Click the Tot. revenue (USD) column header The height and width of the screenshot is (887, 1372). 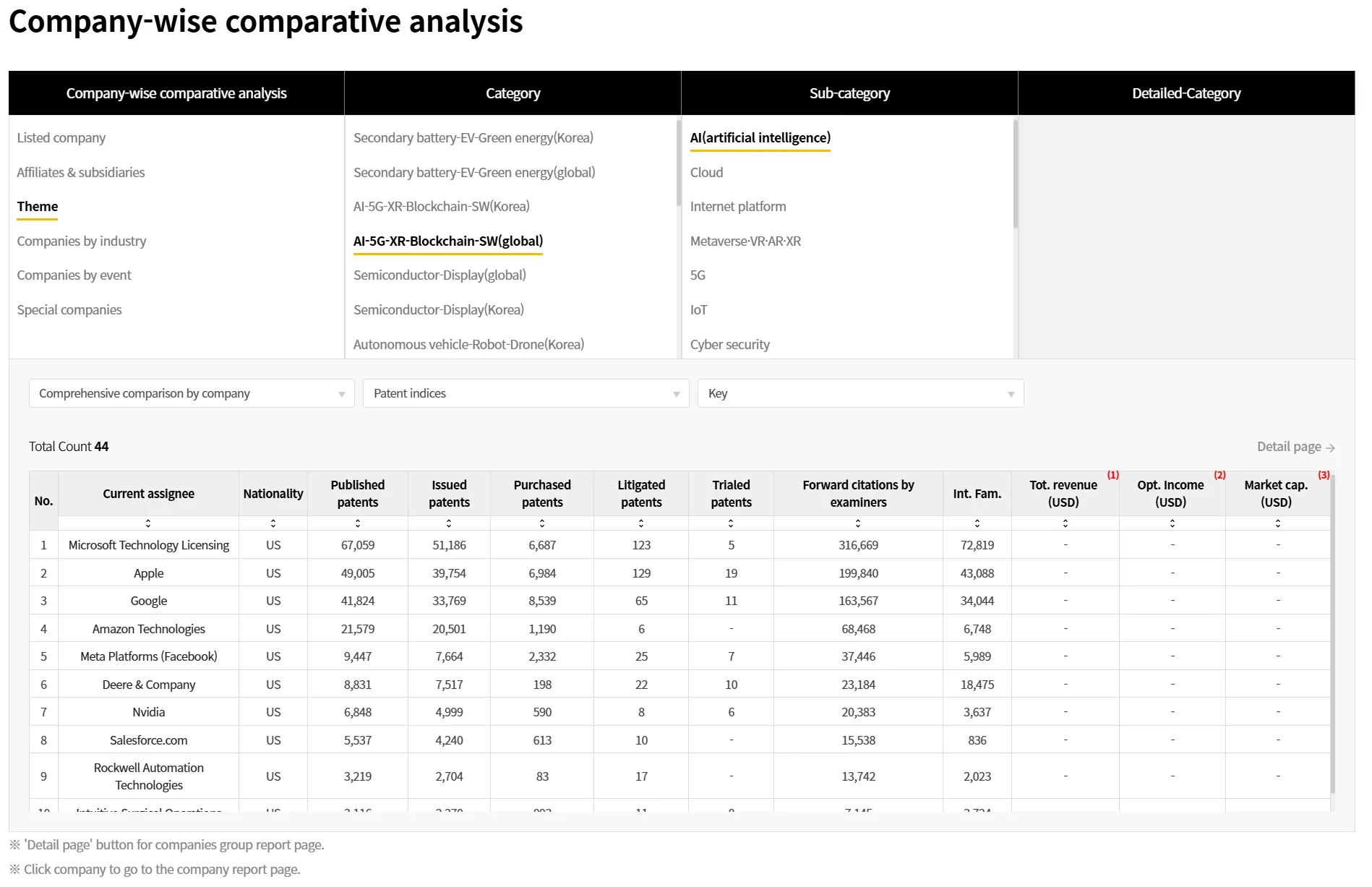1063,494
